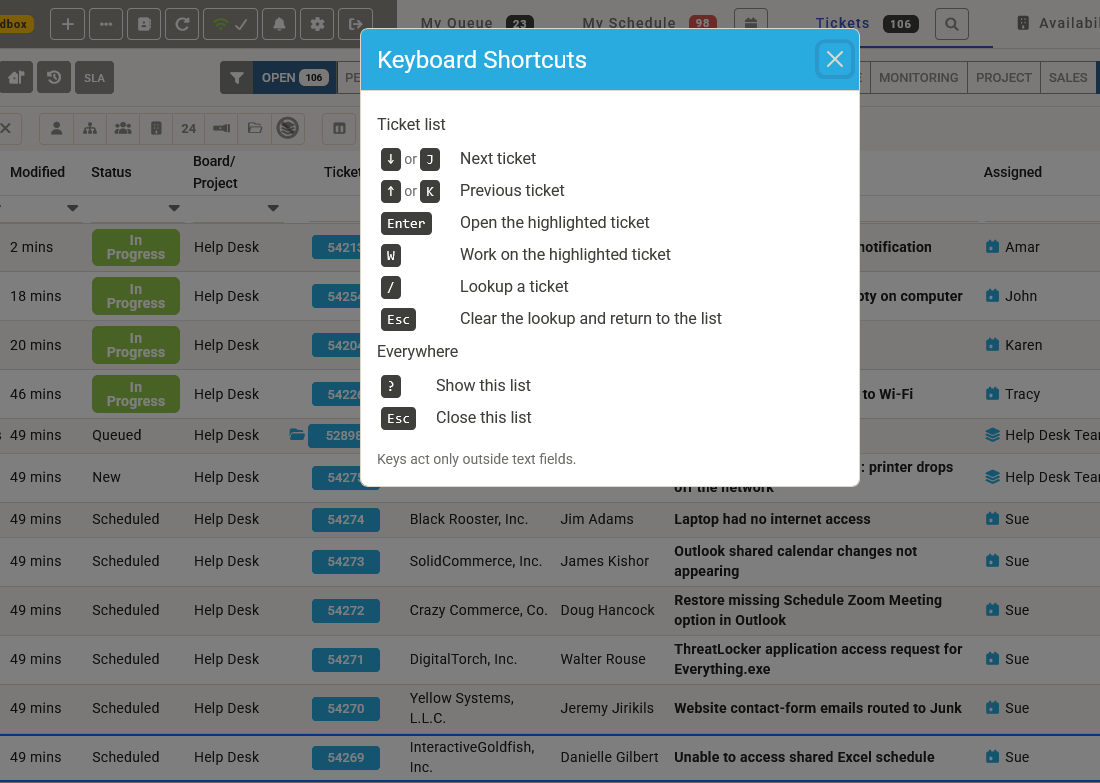
Task: Open the contacts address book icon
Action: (144, 24)
